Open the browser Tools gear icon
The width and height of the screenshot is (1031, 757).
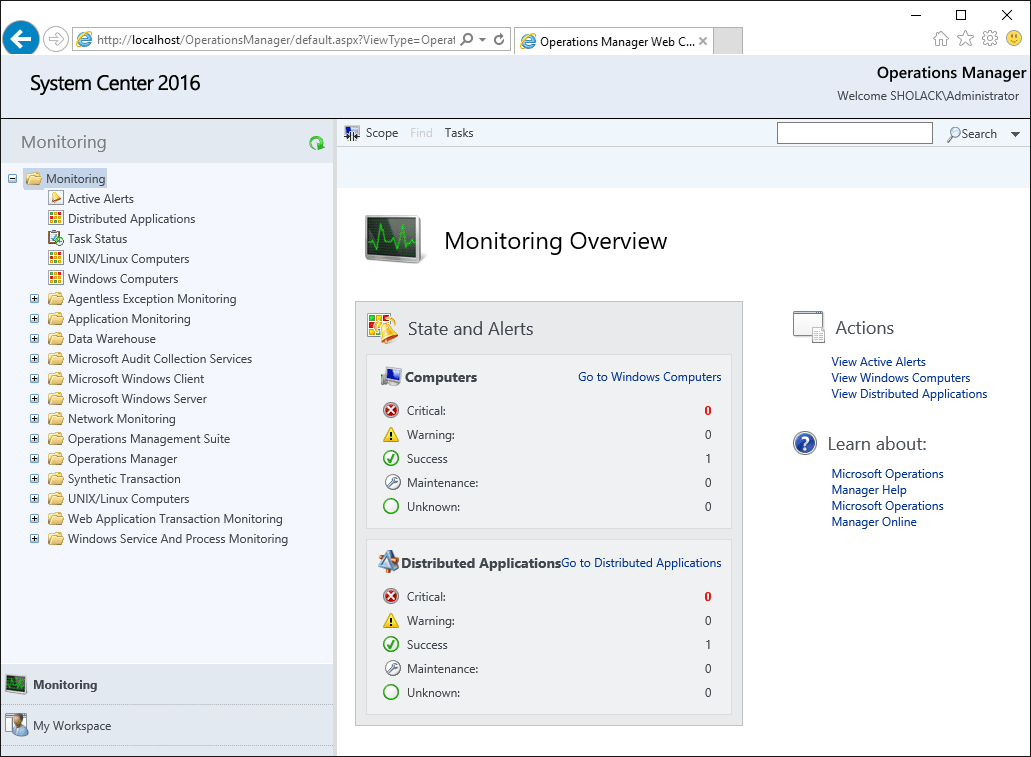pyautogui.click(x=990, y=39)
